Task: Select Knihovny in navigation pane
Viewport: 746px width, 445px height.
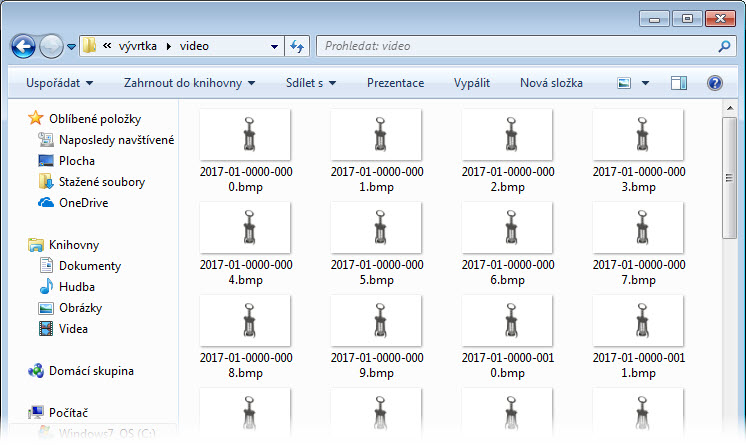Action: 74,245
